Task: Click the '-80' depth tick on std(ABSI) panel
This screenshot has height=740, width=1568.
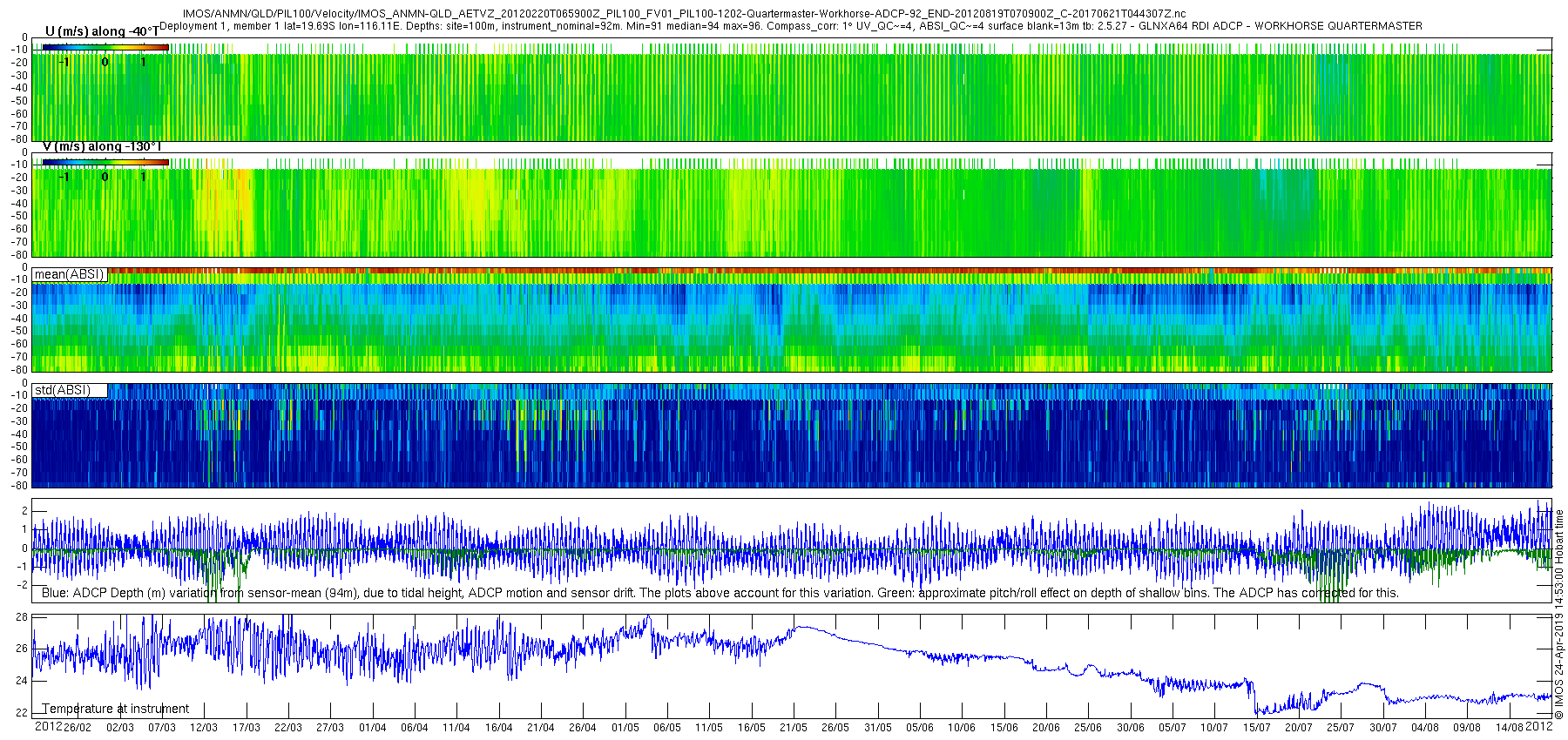Action: pos(19,485)
